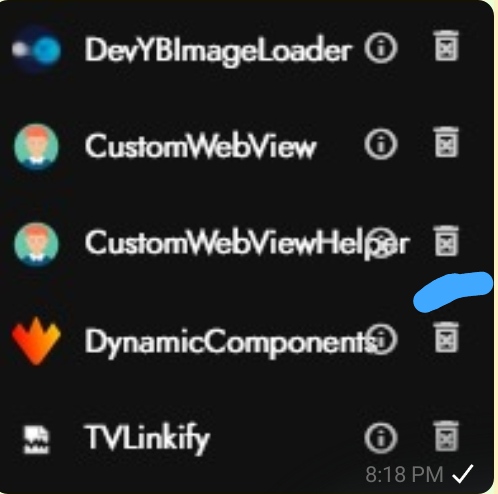498x494 pixels.
Task: Delete the TVLinkify extension
Action: (x=446, y=435)
